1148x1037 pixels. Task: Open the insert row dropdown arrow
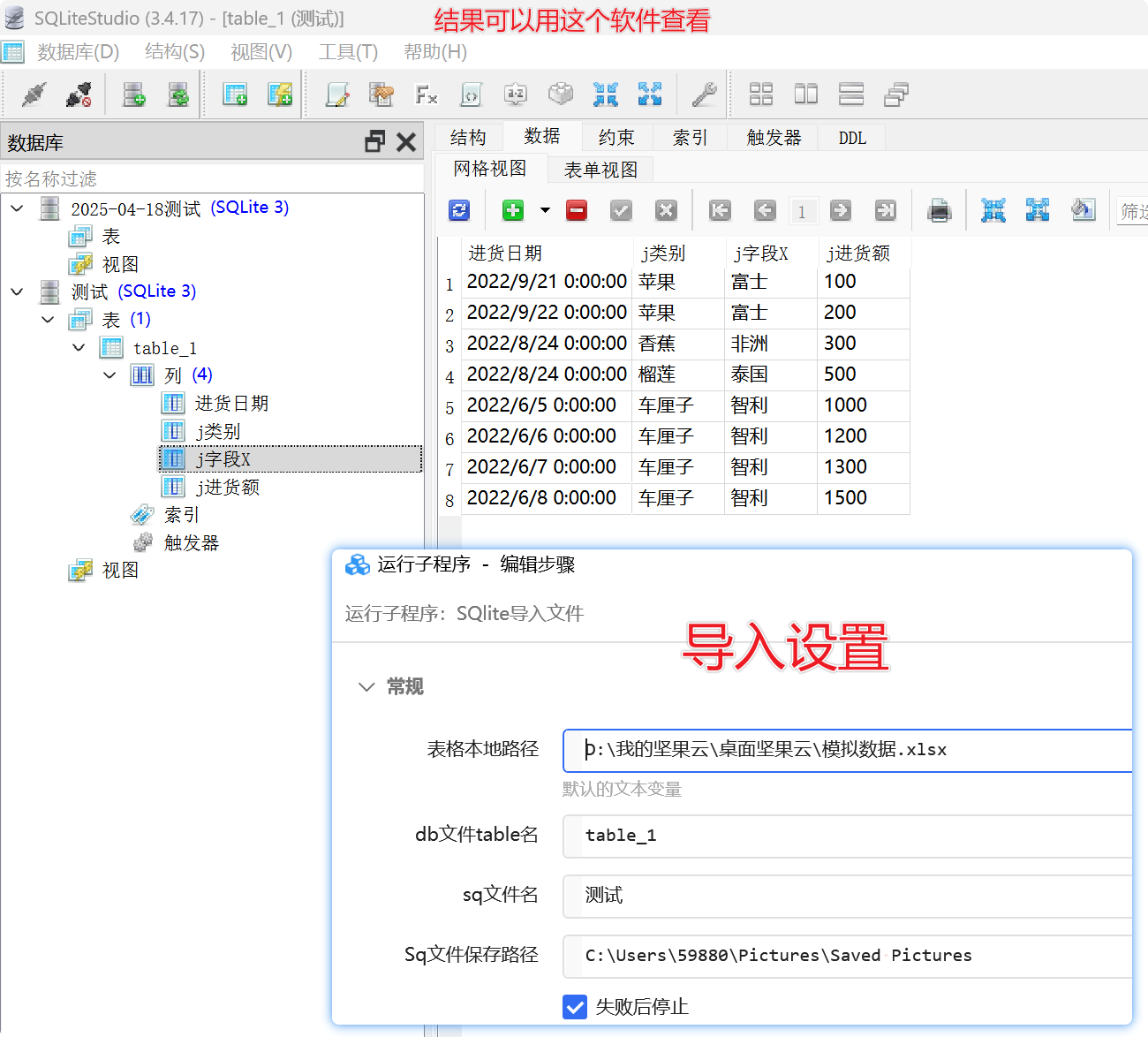pyautogui.click(x=545, y=210)
